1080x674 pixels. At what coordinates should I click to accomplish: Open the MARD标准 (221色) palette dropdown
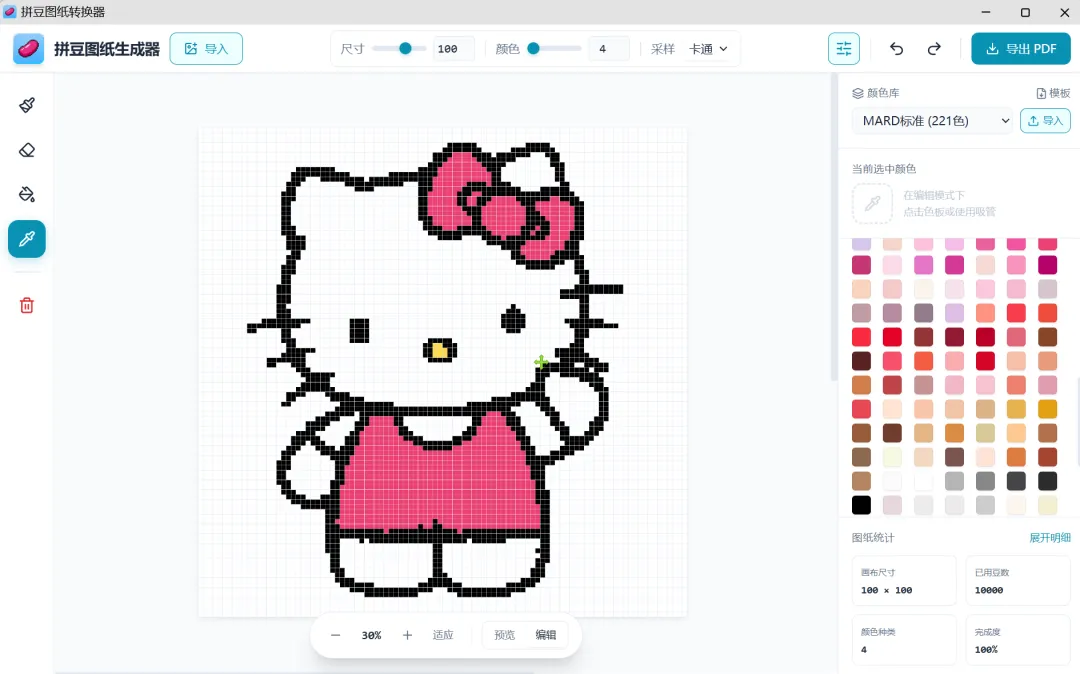(x=933, y=120)
